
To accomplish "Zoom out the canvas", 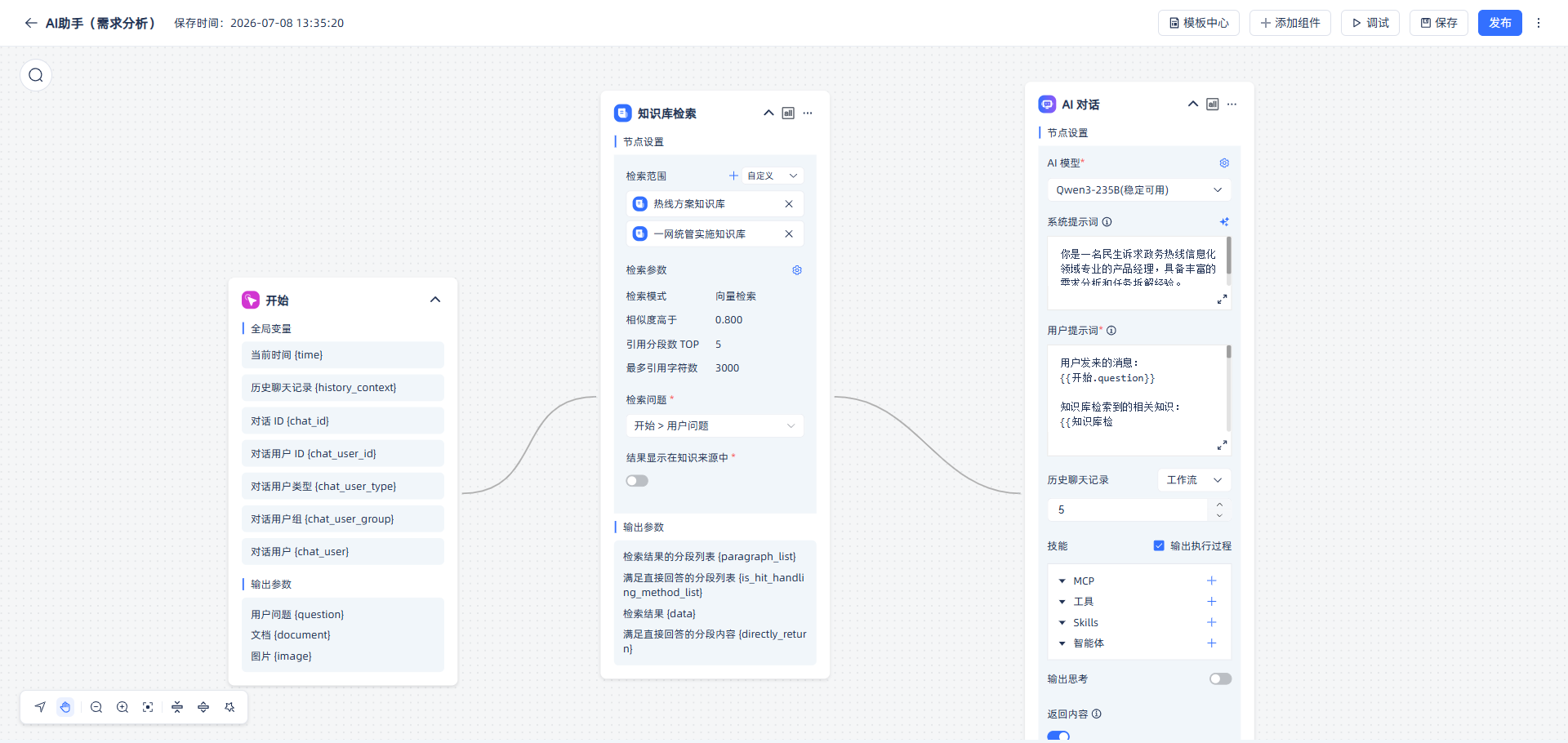I will 96,707.
